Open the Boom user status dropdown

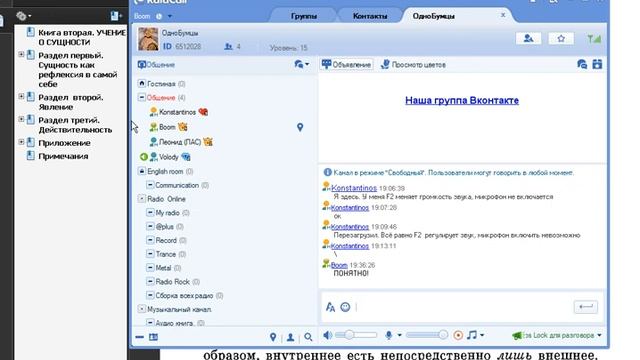pos(170,16)
